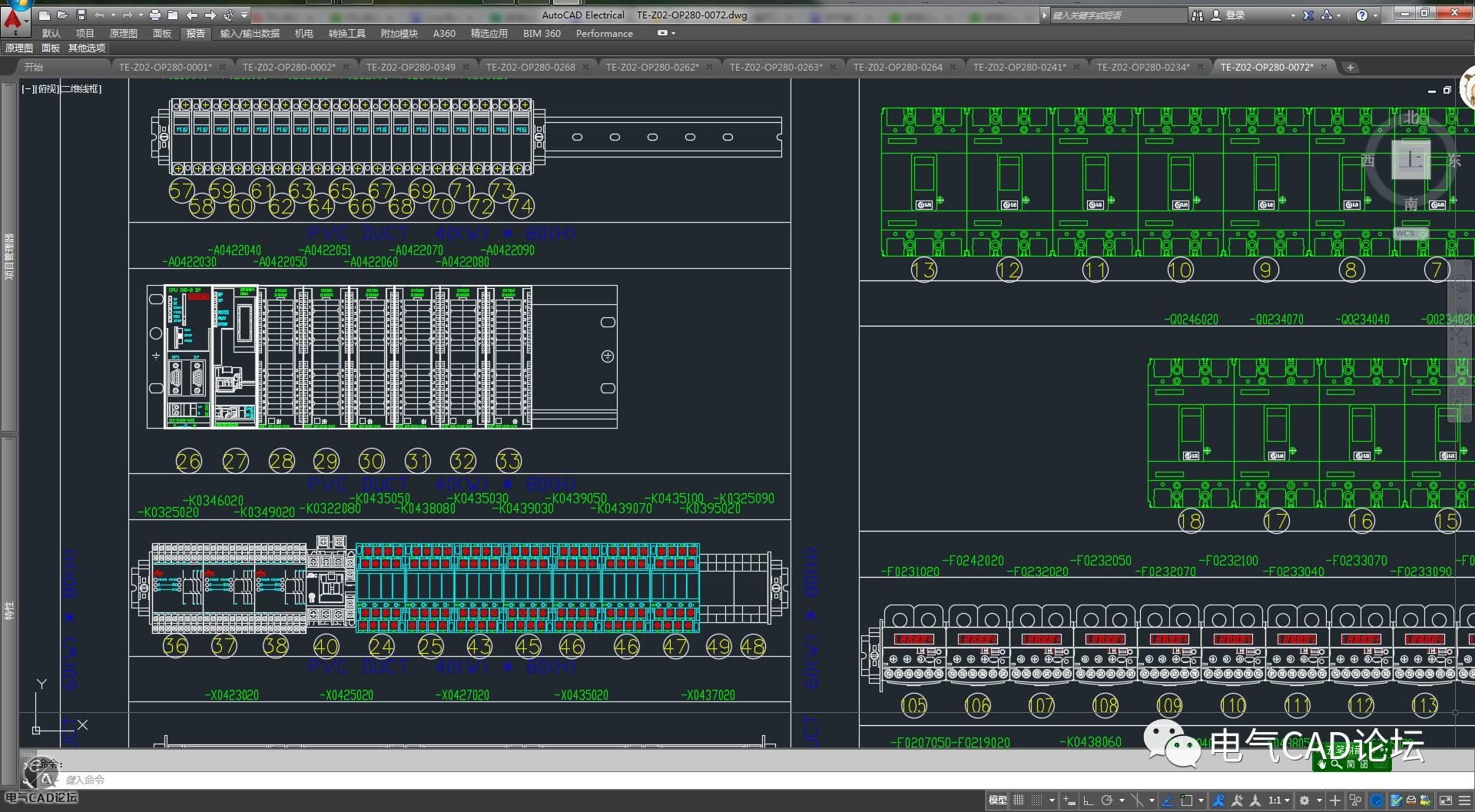Screen dimensions: 1475x812
Task: Switch to drawing tab TE-Z02-OP280-0349
Action: point(410,67)
